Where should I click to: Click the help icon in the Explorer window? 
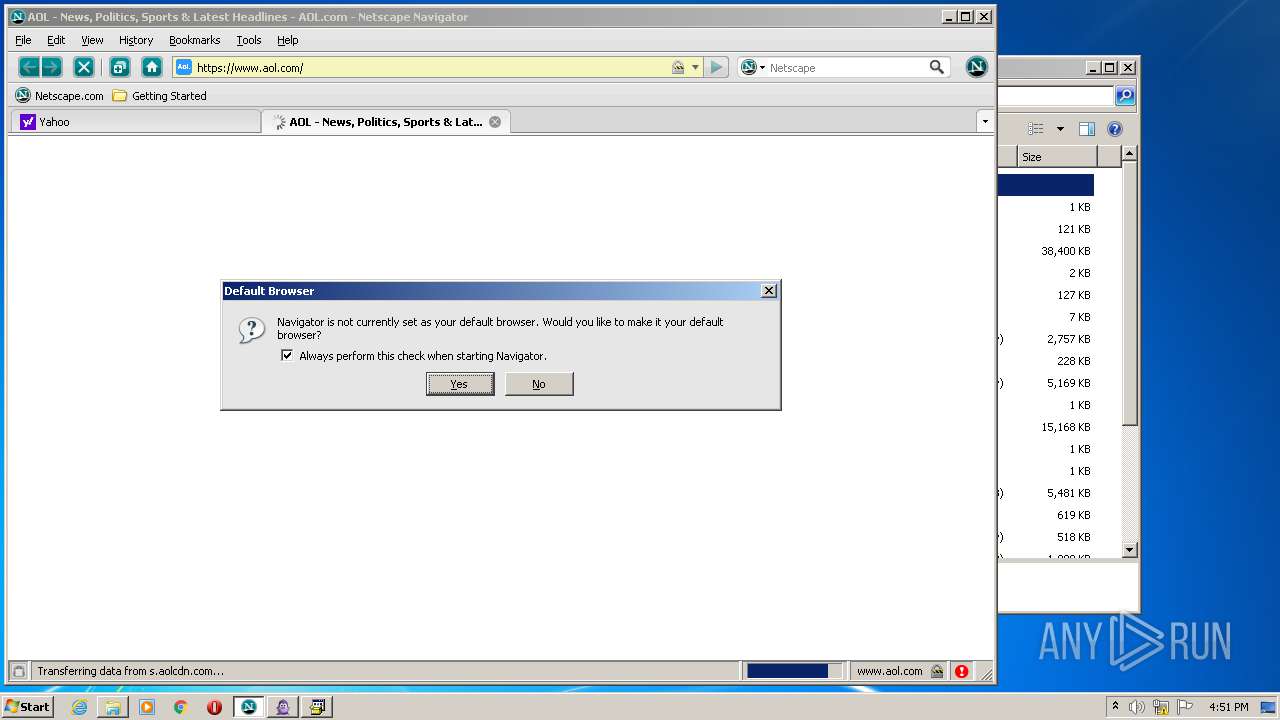(x=1115, y=129)
